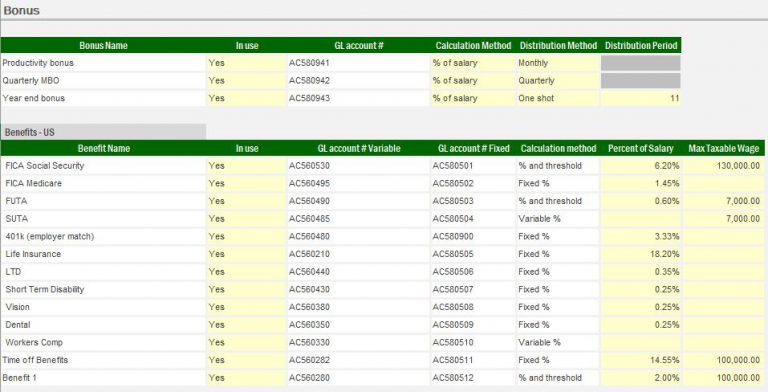Click the Max Taxable Wage column header

(x=723, y=148)
